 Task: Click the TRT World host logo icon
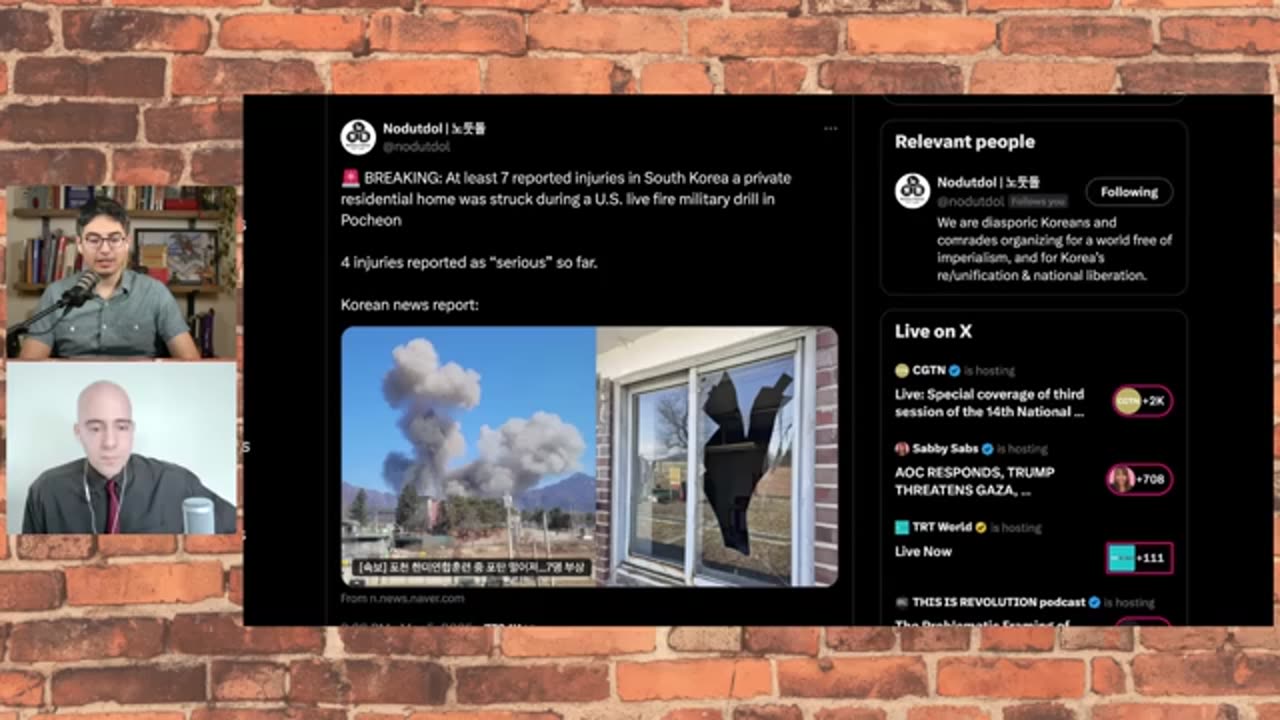click(x=902, y=527)
